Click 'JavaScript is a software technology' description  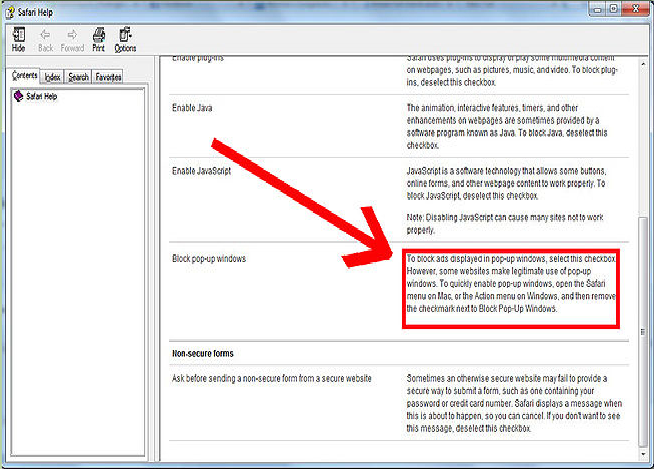(506, 183)
